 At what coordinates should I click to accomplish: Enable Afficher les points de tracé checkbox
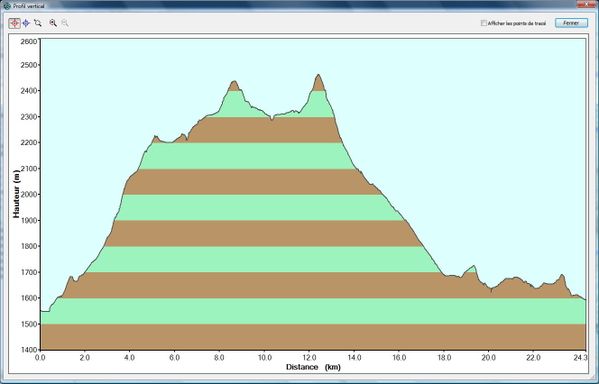tap(484, 23)
